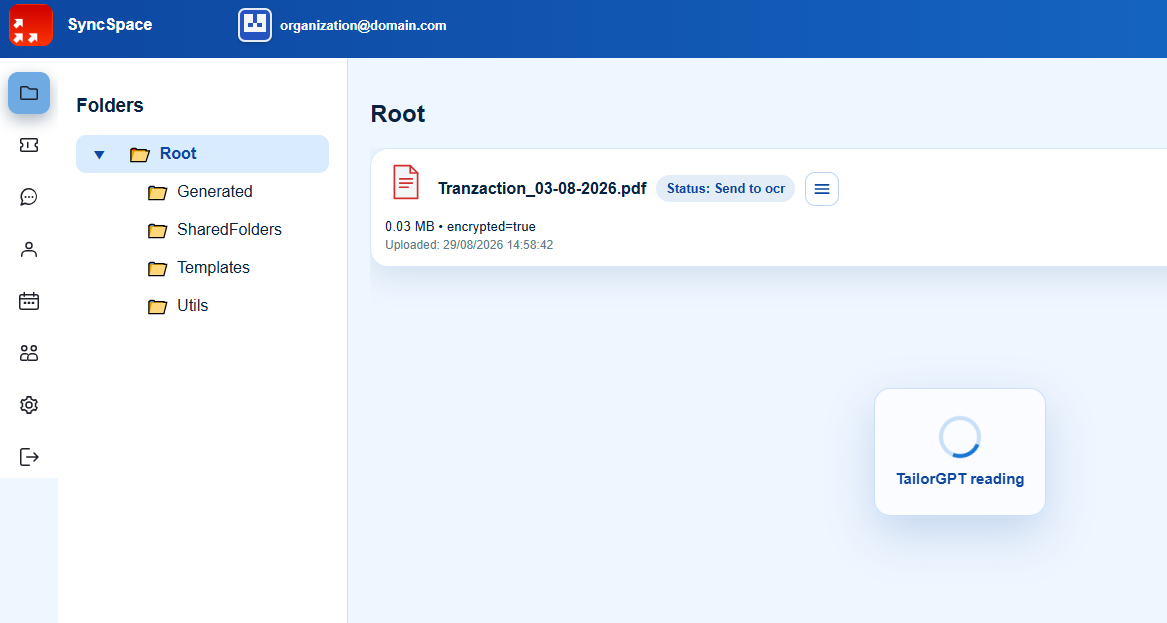
Task: Click the TailorGPT reading label
Action: point(960,479)
